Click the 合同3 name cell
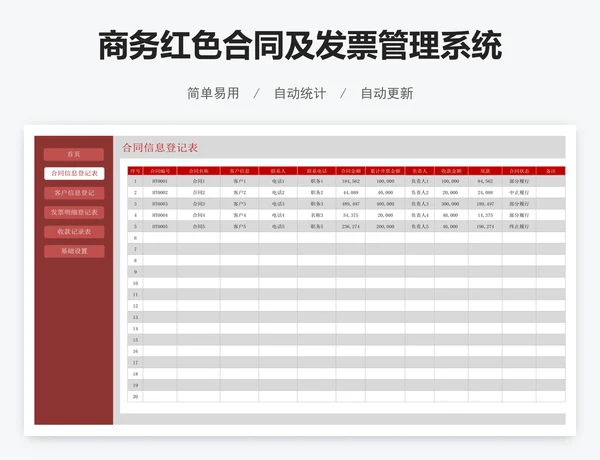 coord(199,204)
